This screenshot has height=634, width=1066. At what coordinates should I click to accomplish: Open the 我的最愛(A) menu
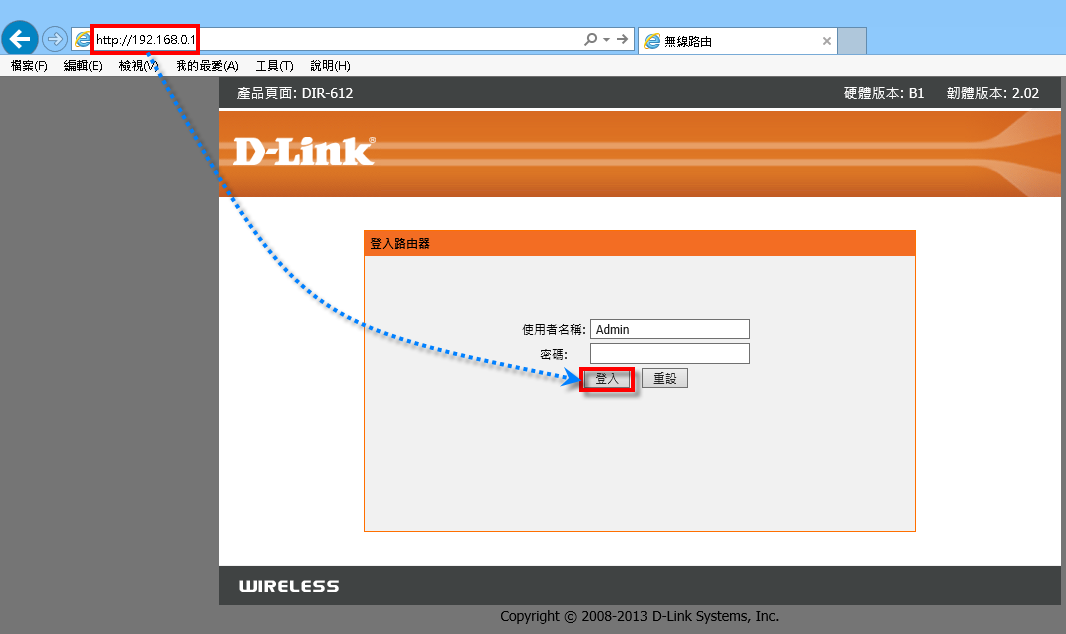207,66
